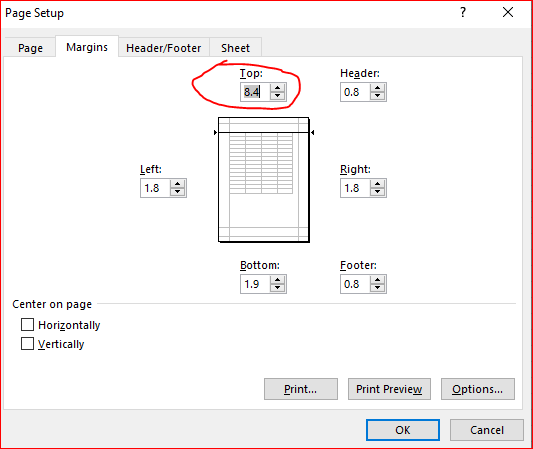Enable Center on page Vertically checkbox
Viewport: 533px width, 449px height.
[28, 344]
